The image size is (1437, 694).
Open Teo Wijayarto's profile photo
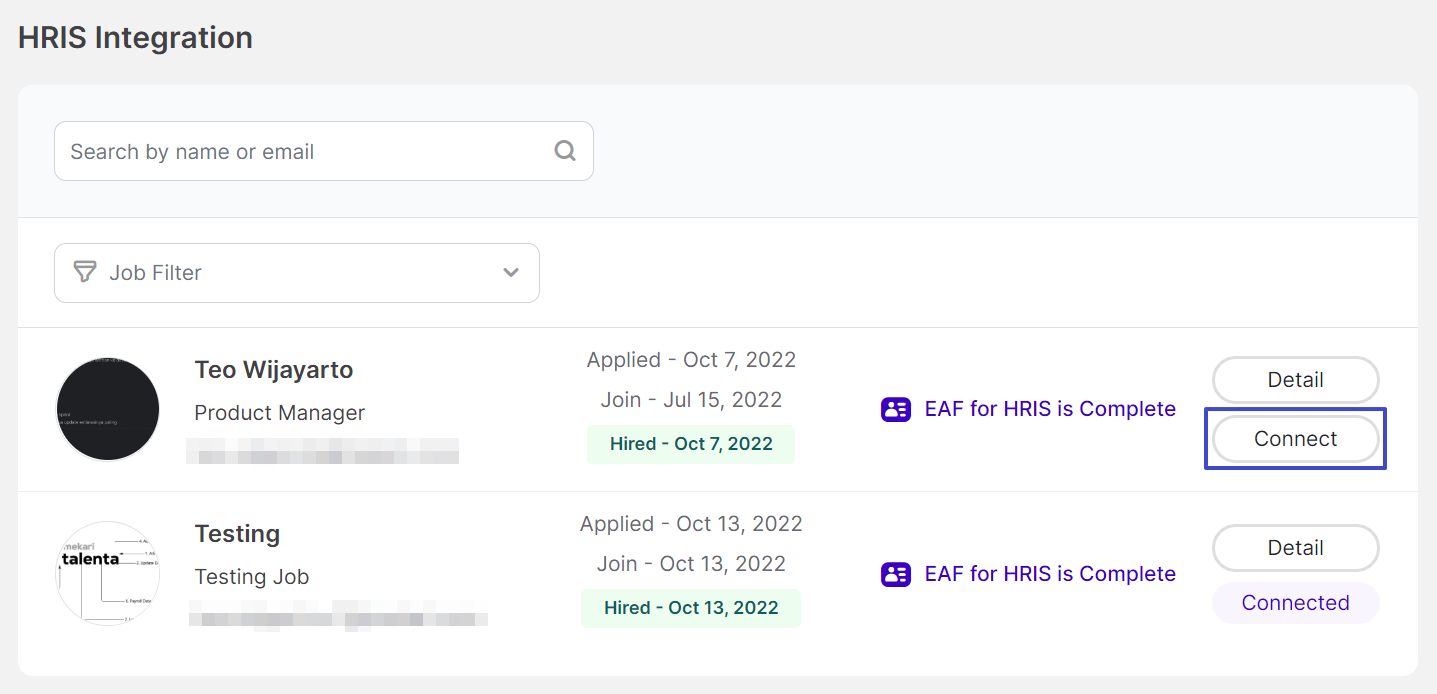coord(108,409)
